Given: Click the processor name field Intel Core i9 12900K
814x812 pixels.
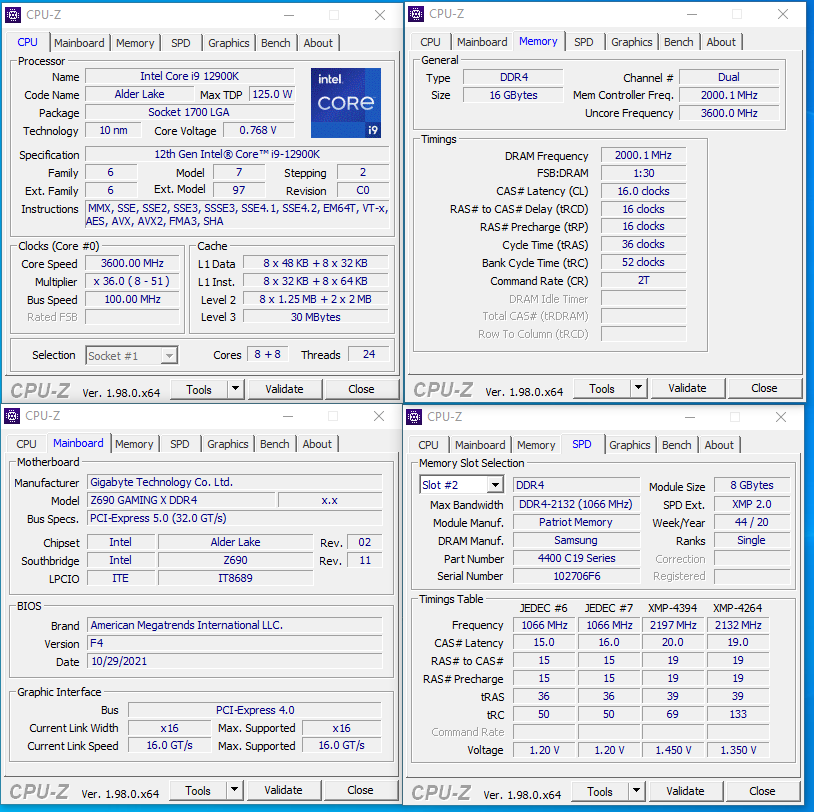Looking at the screenshot, I should [189, 76].
